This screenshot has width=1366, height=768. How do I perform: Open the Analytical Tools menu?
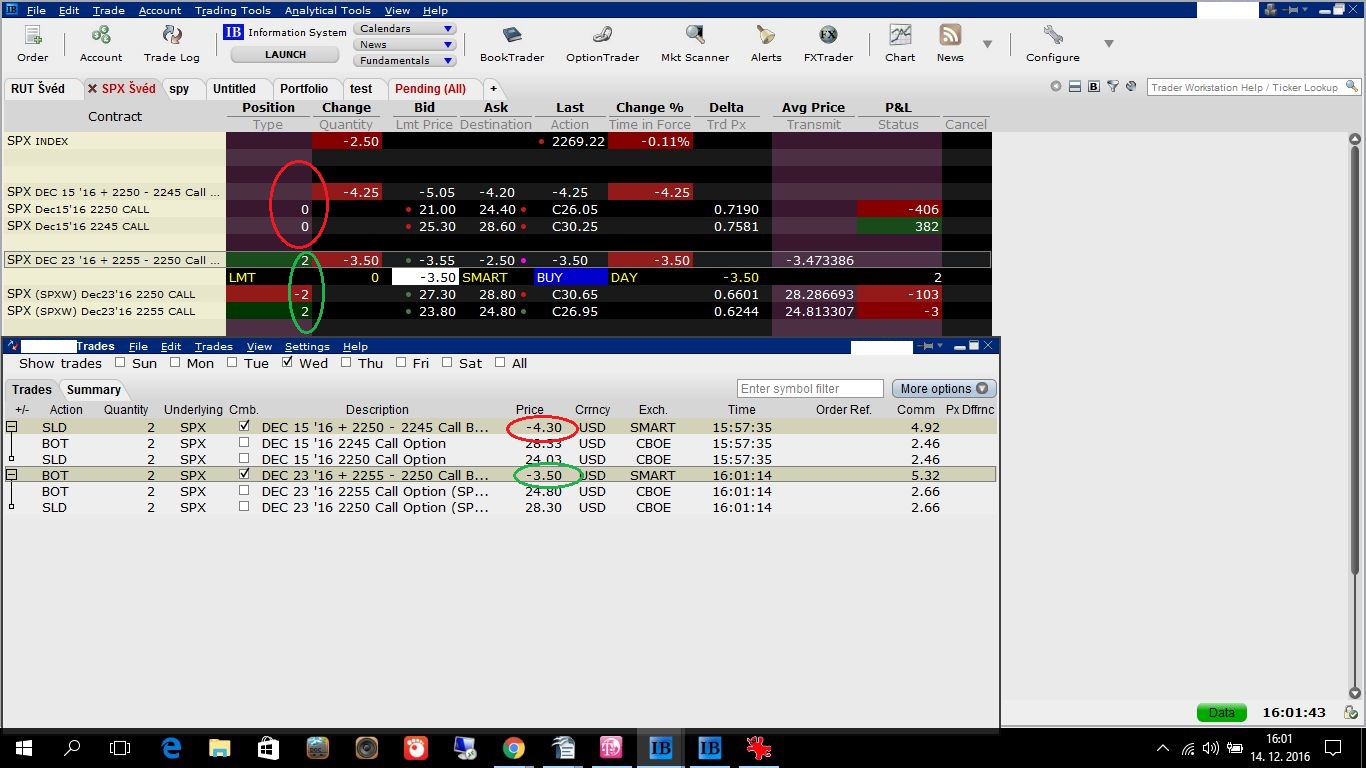(327, 10)
